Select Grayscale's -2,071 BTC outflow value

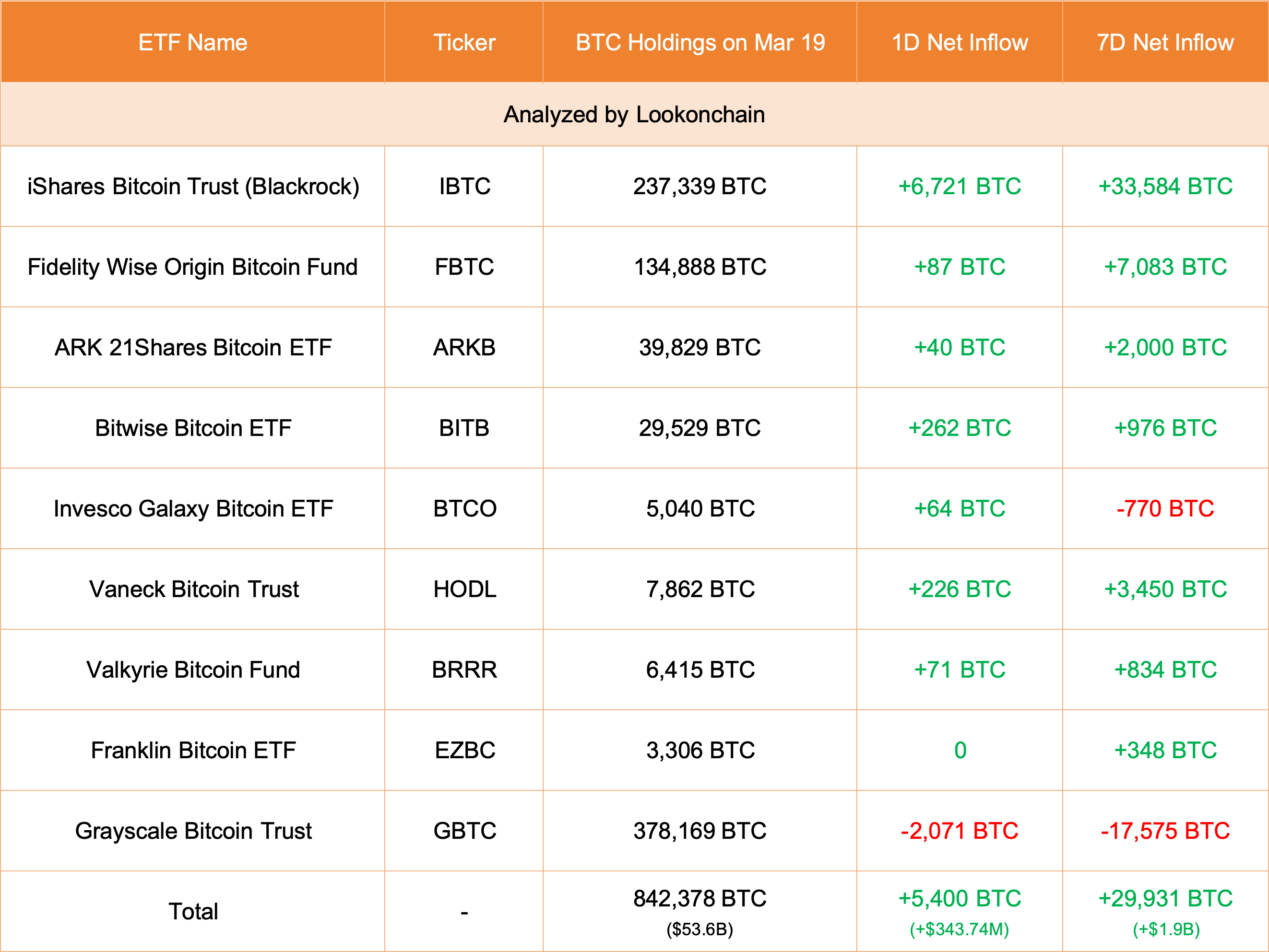click(x=960, y=831)
